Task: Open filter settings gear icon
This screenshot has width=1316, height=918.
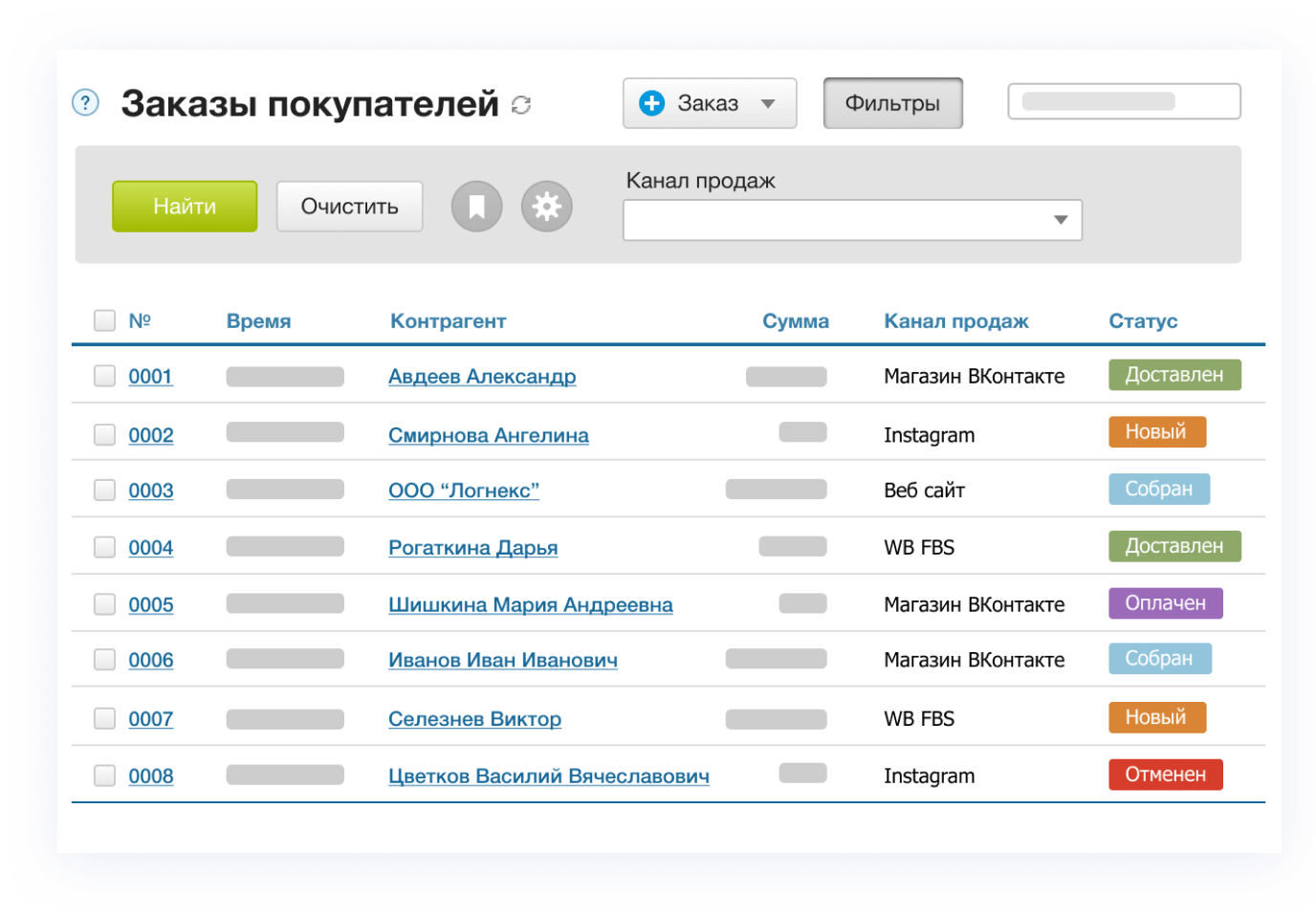Action: [x=547, y=207]
